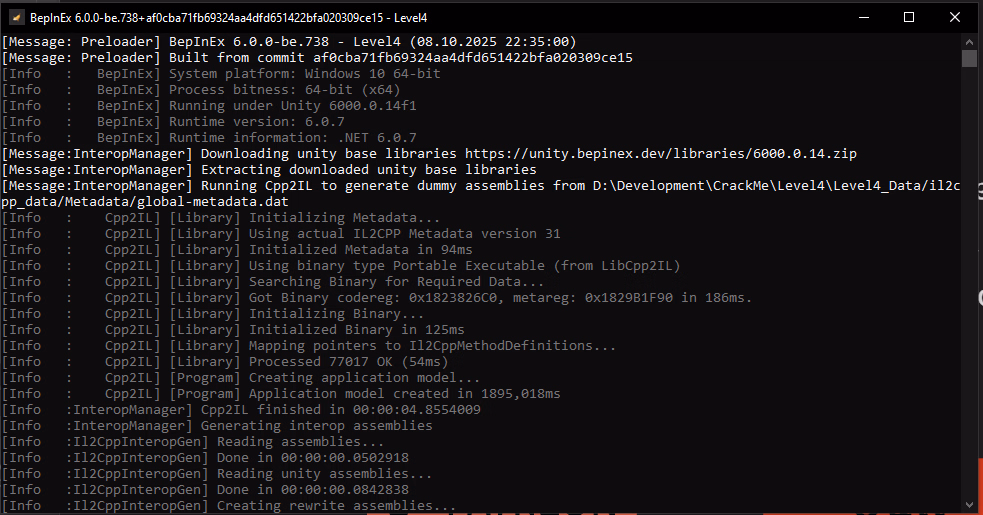983x515 pixels.
Task: Click the 'Creating rewrite assemblies...' last line
Action: (337, 505)
